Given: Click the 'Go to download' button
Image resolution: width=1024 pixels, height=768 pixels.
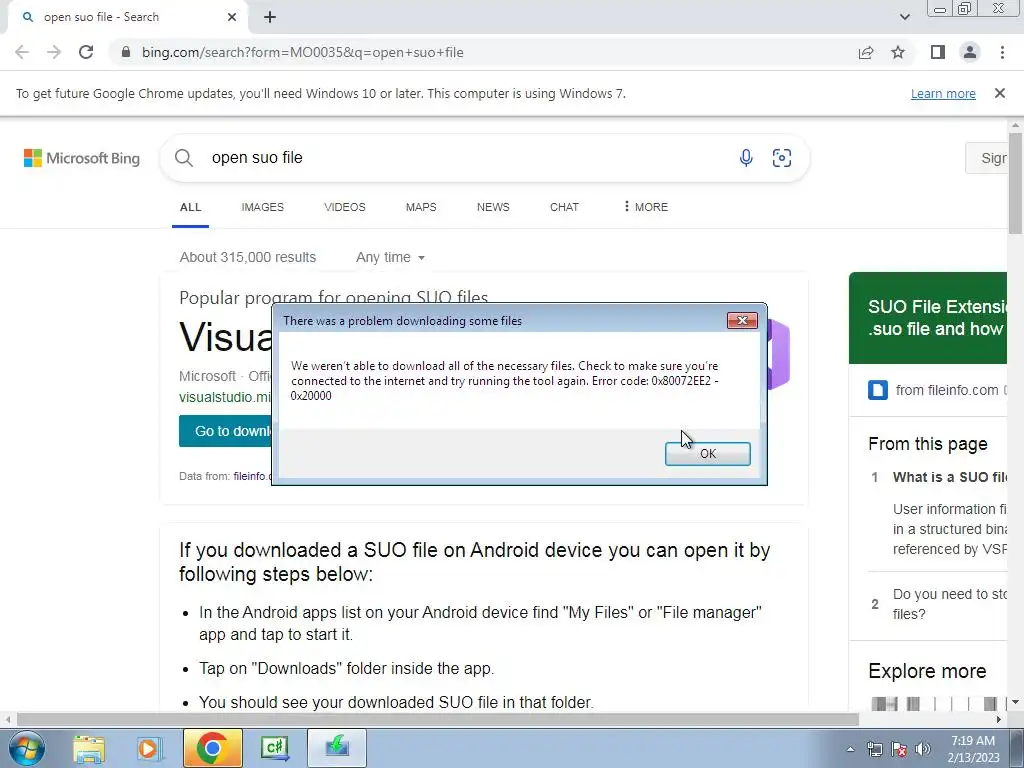Looking at the screenshot, I should point(225,431).
